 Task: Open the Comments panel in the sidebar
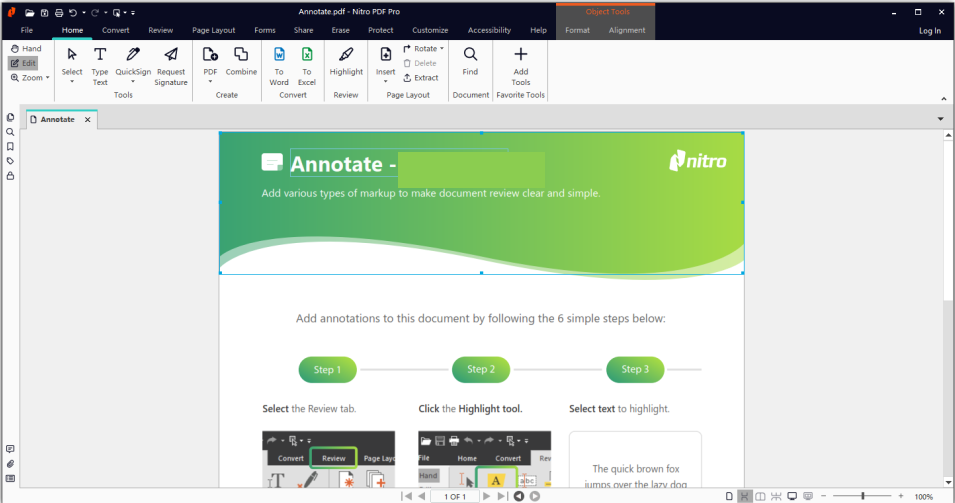click(x=10, y=449)
